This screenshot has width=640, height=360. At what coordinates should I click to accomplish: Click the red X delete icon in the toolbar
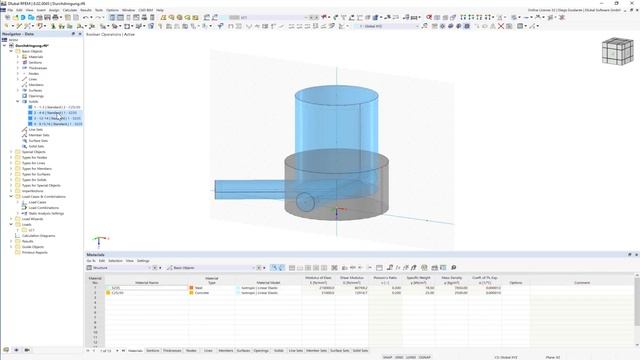click(501, 26)
